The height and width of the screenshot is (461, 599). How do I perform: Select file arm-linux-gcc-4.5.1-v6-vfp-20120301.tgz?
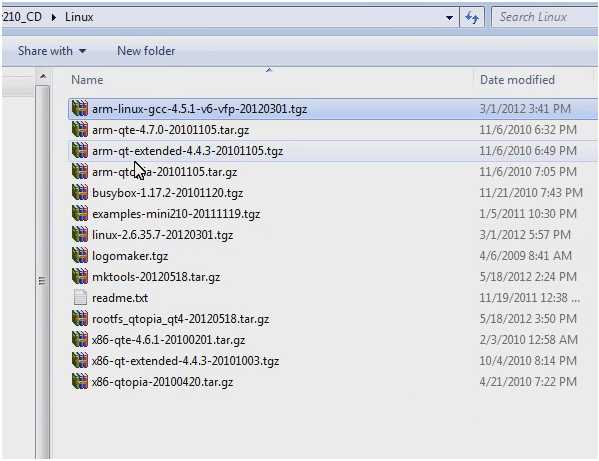[199, 109]
